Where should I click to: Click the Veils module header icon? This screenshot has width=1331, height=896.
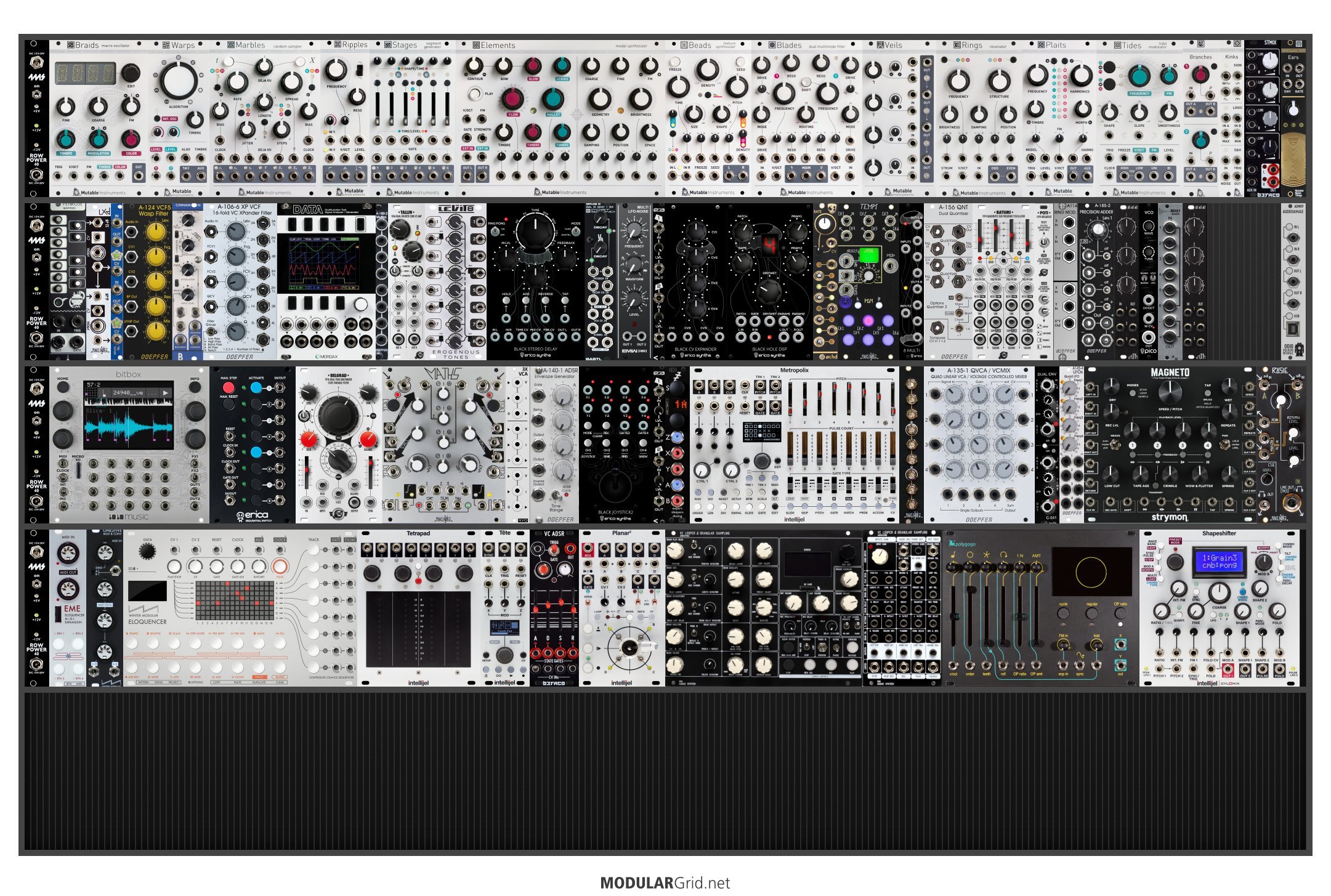click(x=880, y=45)
